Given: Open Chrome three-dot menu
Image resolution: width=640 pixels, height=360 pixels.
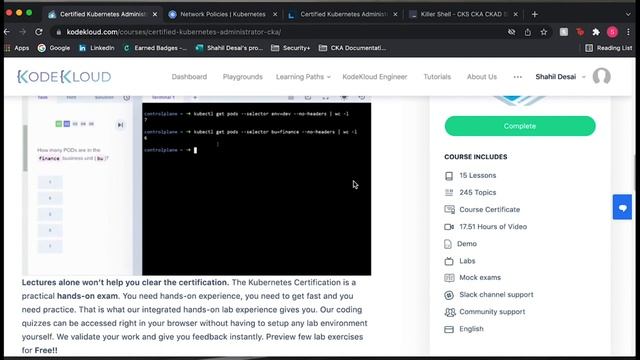Looking at the screenshot, I should (629, 32).
